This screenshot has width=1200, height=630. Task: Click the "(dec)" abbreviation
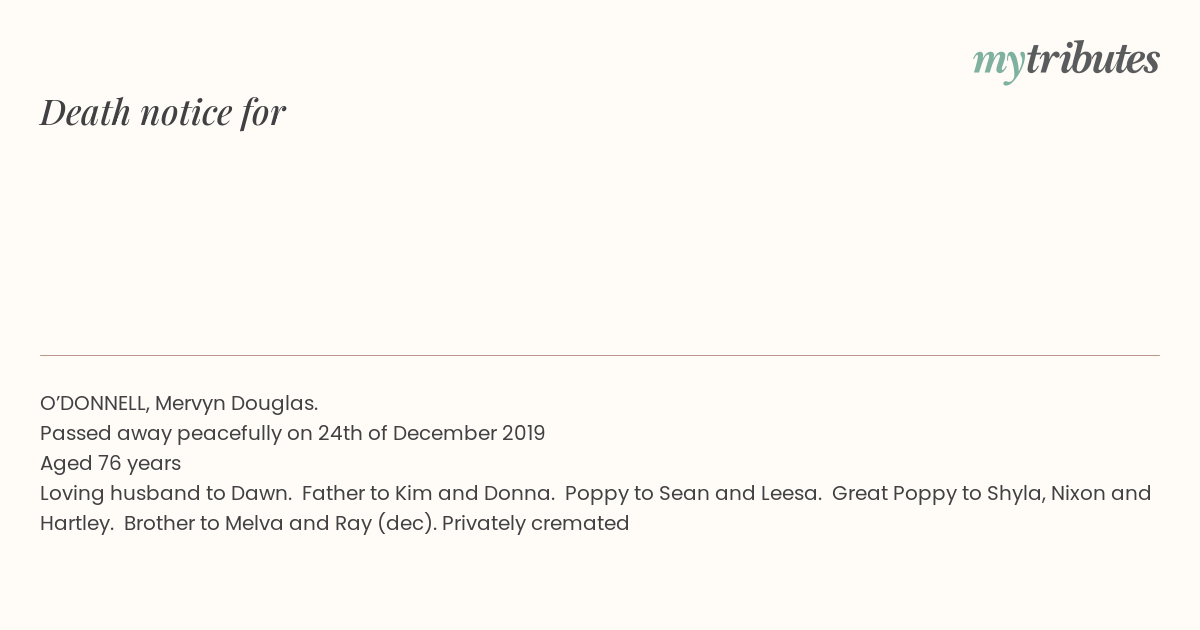(407, 524)
